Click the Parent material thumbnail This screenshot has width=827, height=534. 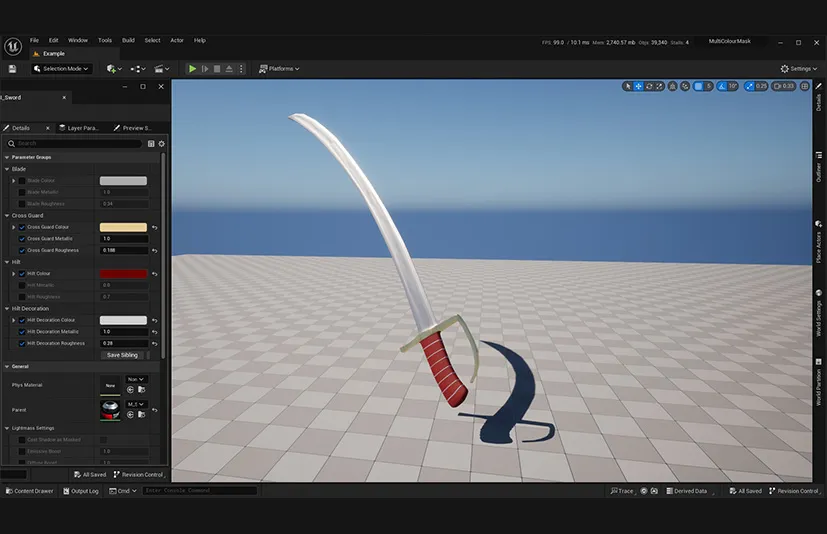(x=110, y=410)
